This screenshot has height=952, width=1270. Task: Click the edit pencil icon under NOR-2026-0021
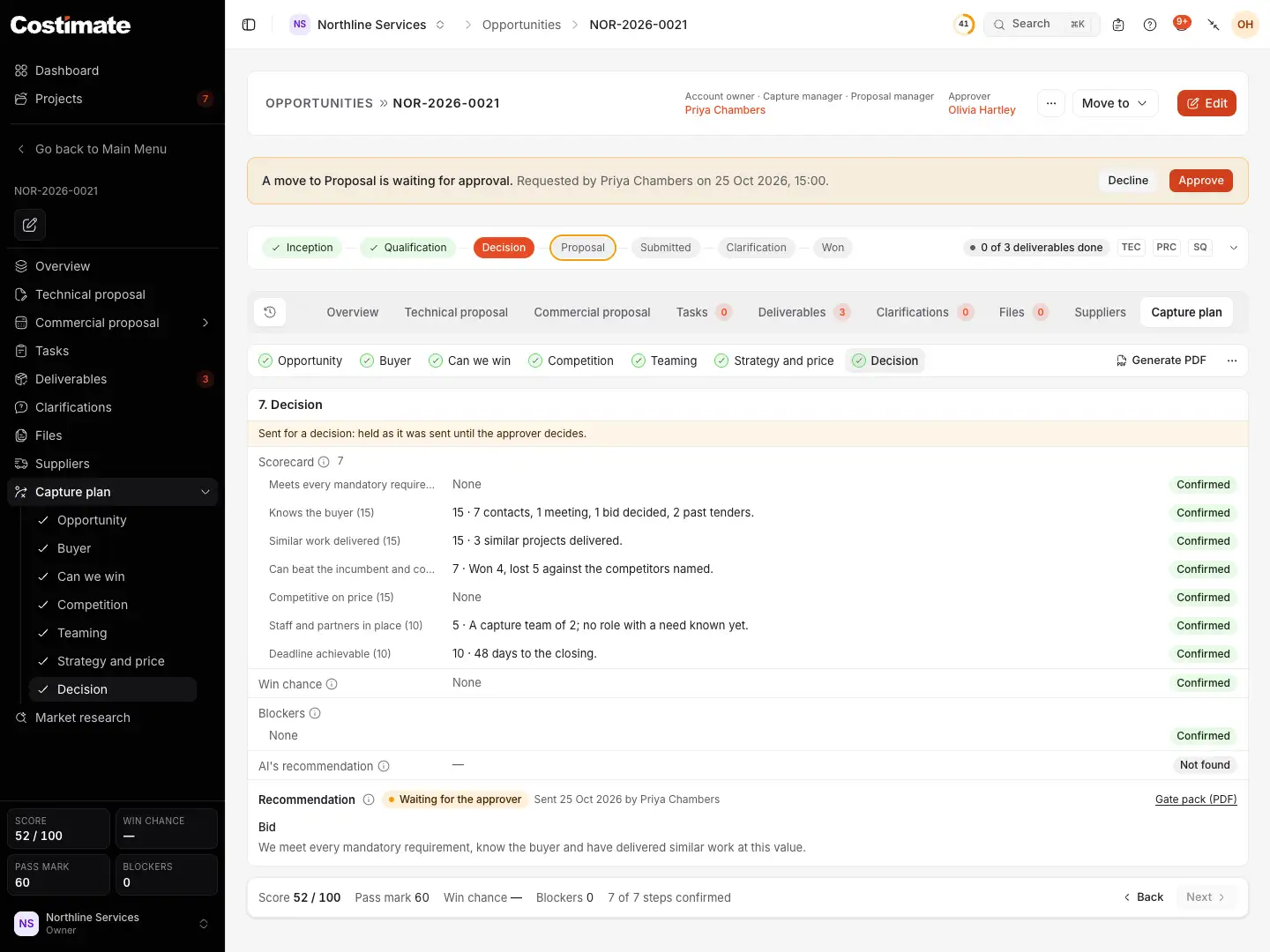coord(30,225)
